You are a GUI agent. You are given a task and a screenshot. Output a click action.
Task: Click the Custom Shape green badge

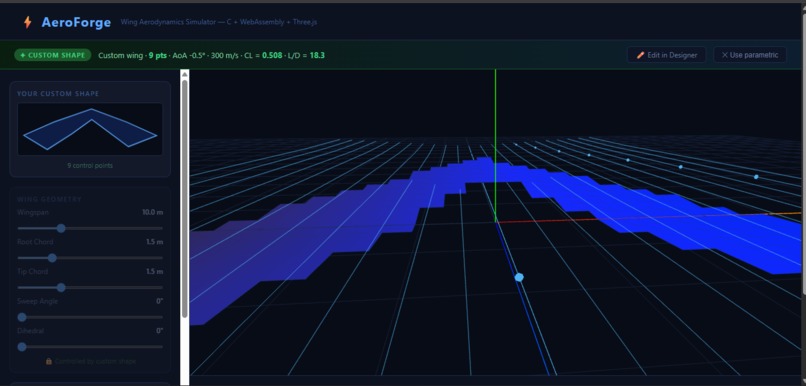click(x=52, y=55)
